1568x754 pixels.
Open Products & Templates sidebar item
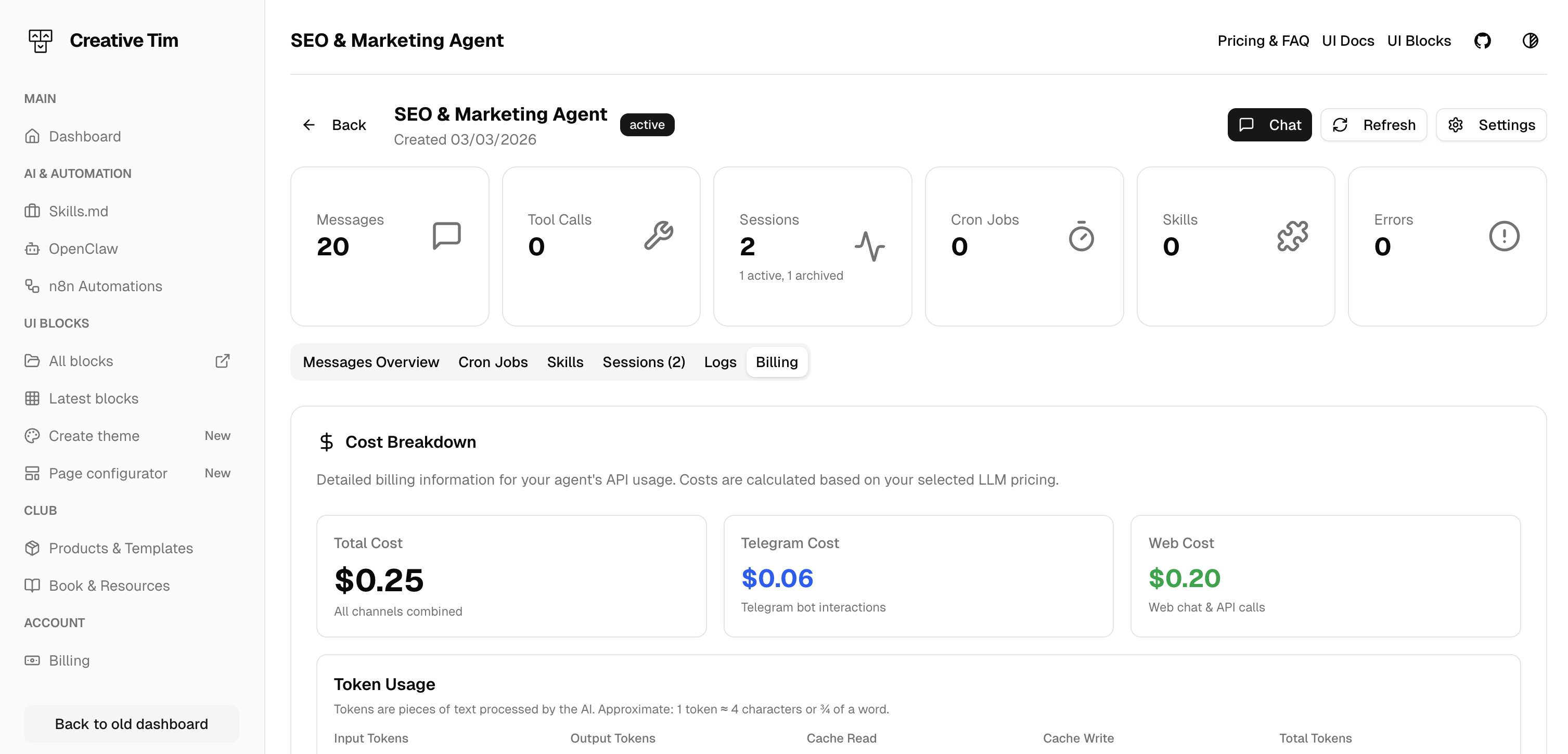(132, 548)
